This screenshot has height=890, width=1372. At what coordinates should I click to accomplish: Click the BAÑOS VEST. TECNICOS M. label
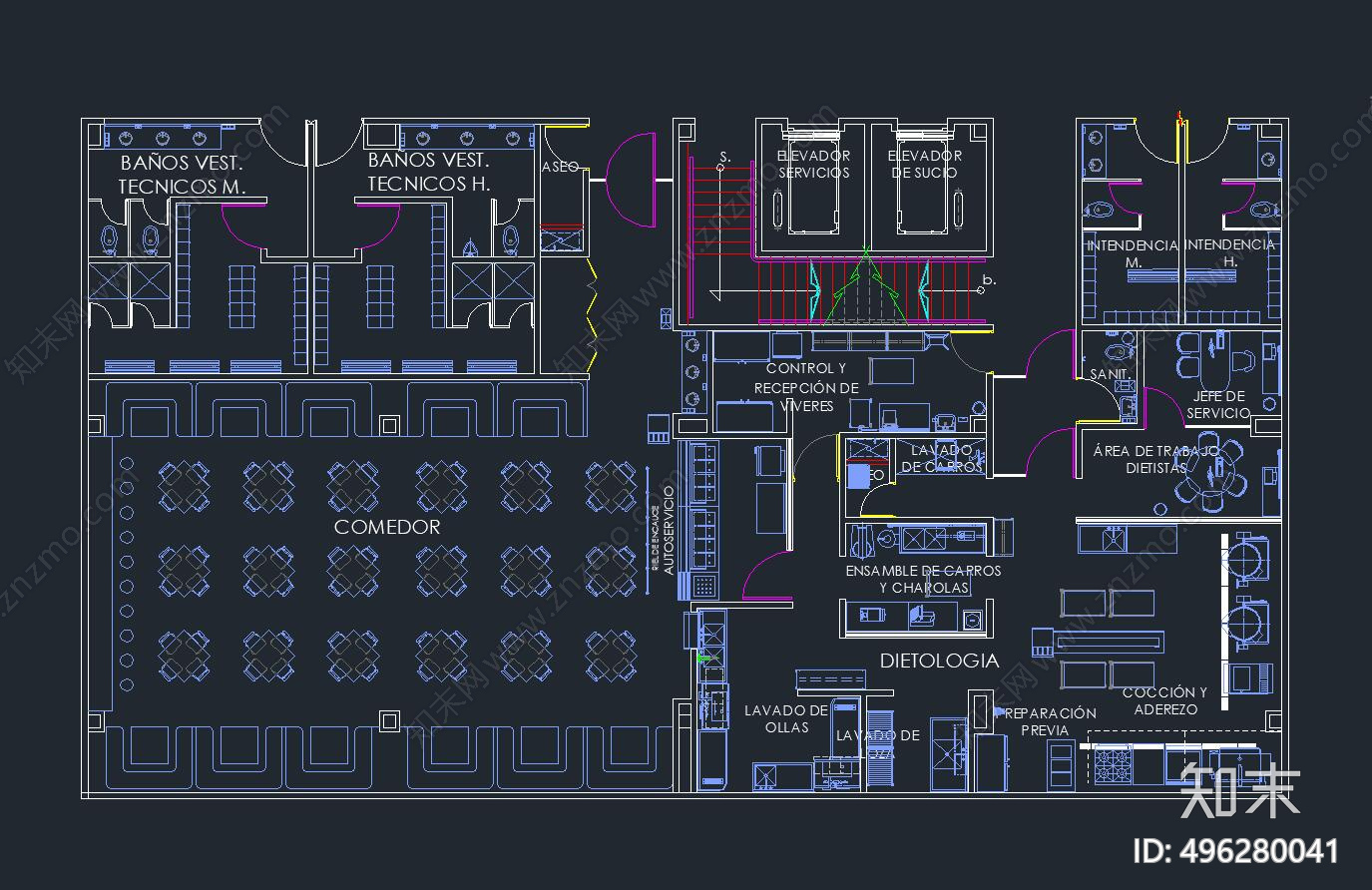point(182,174)
